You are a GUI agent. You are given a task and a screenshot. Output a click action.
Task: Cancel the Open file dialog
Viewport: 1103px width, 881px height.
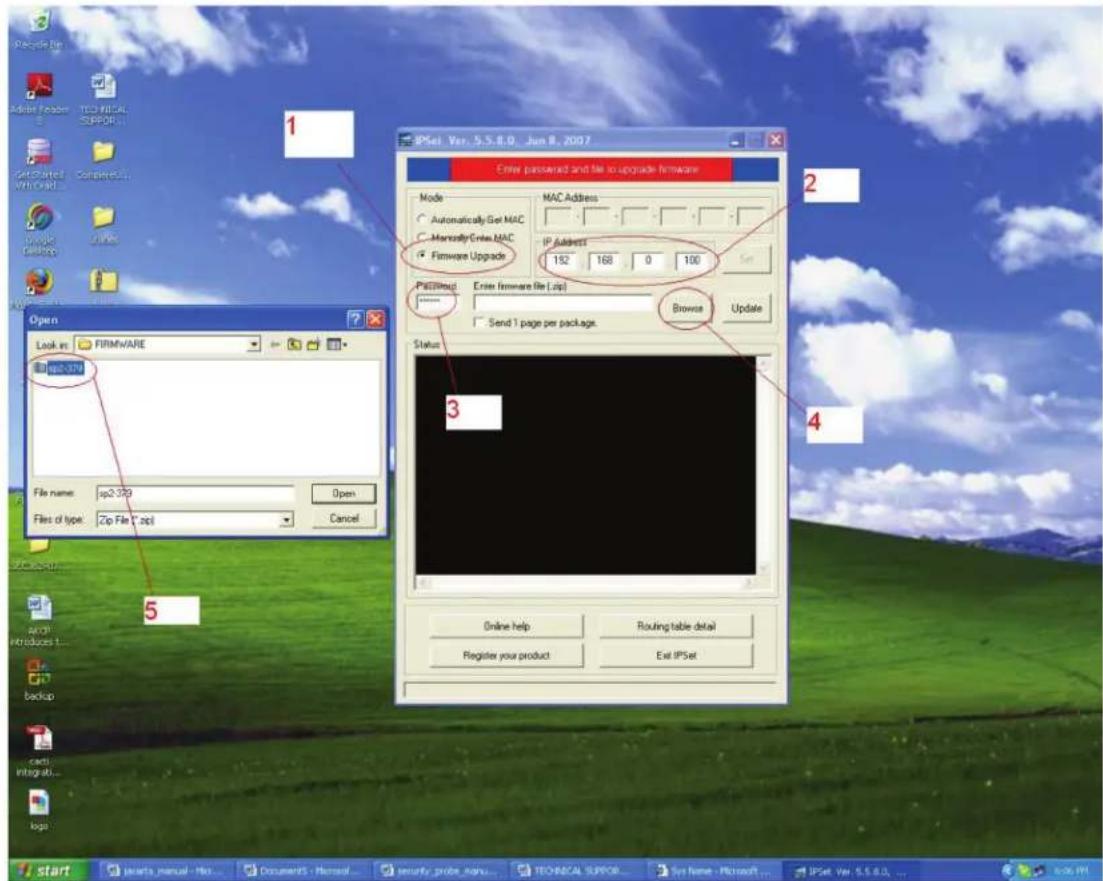[x=343, y=519]
